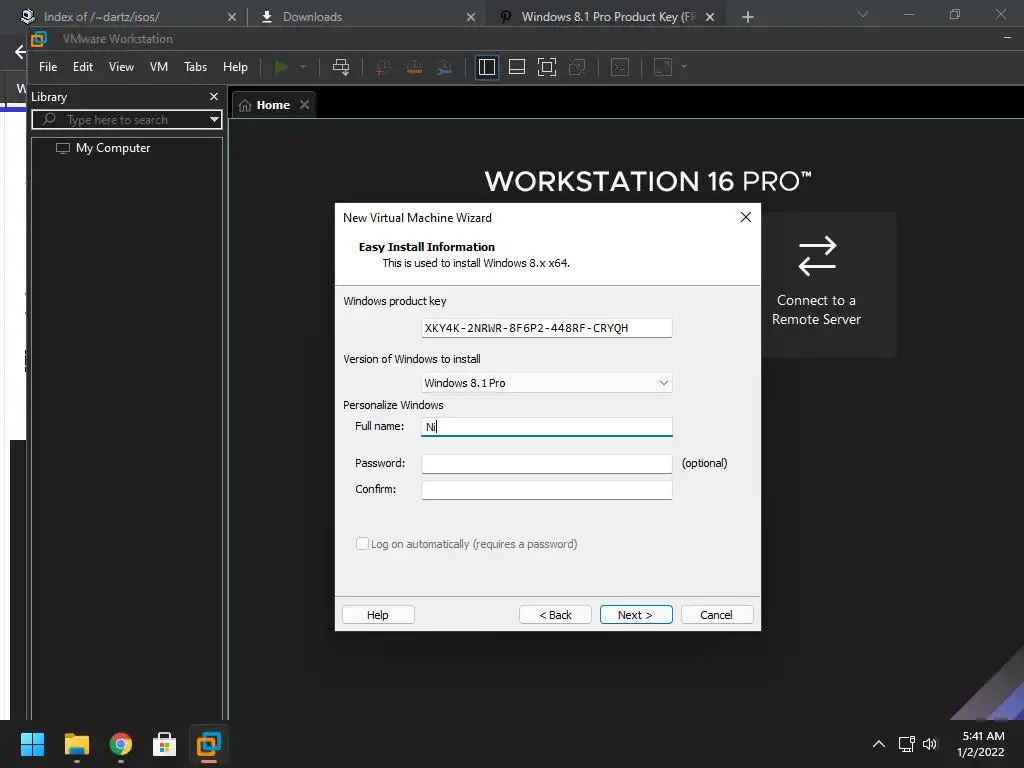Click the volume speaker tray icon
Image resolution: width=1024 pixels, height=768 pixels.
click(x=930, y=744)
